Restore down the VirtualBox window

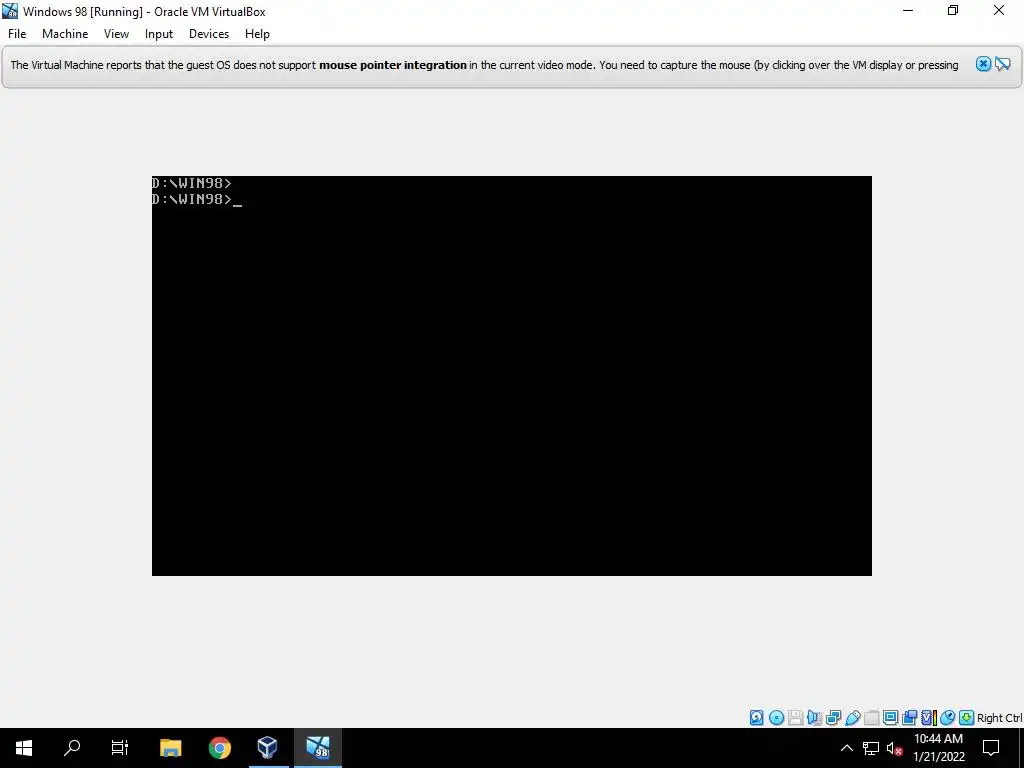click(x=953, y=10)
